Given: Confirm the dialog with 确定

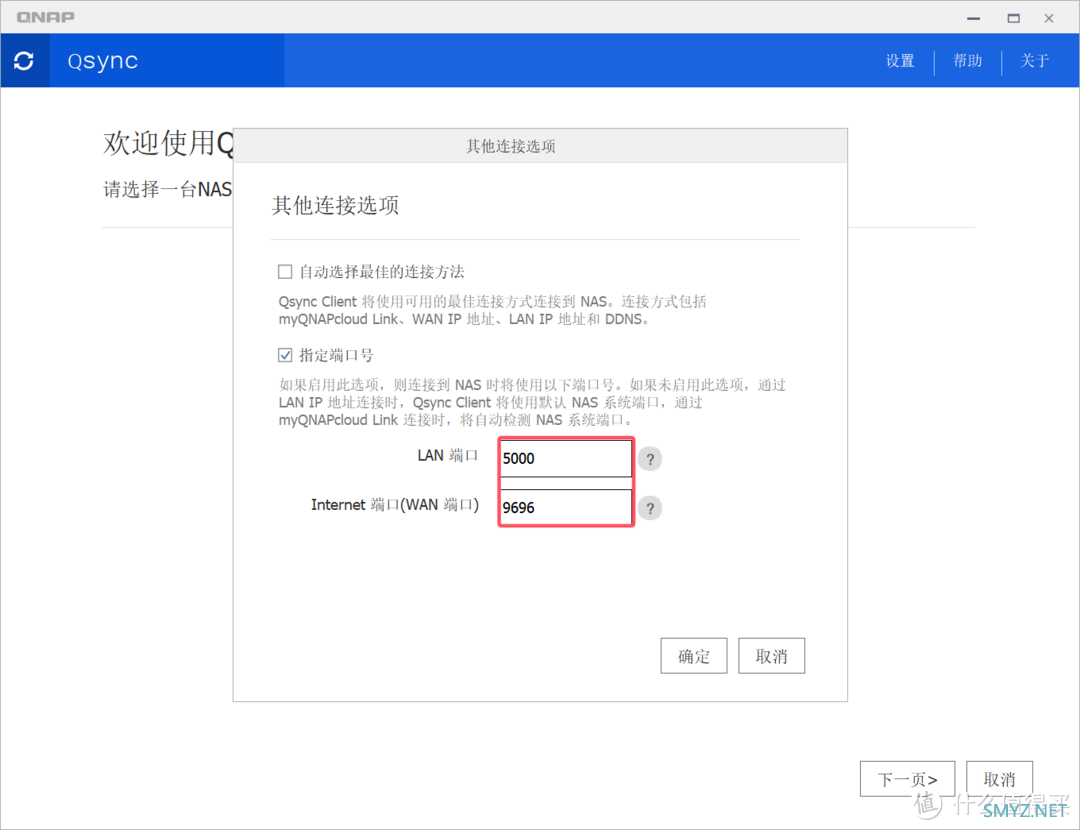Looking at the screenshot, I should [694, 656].
